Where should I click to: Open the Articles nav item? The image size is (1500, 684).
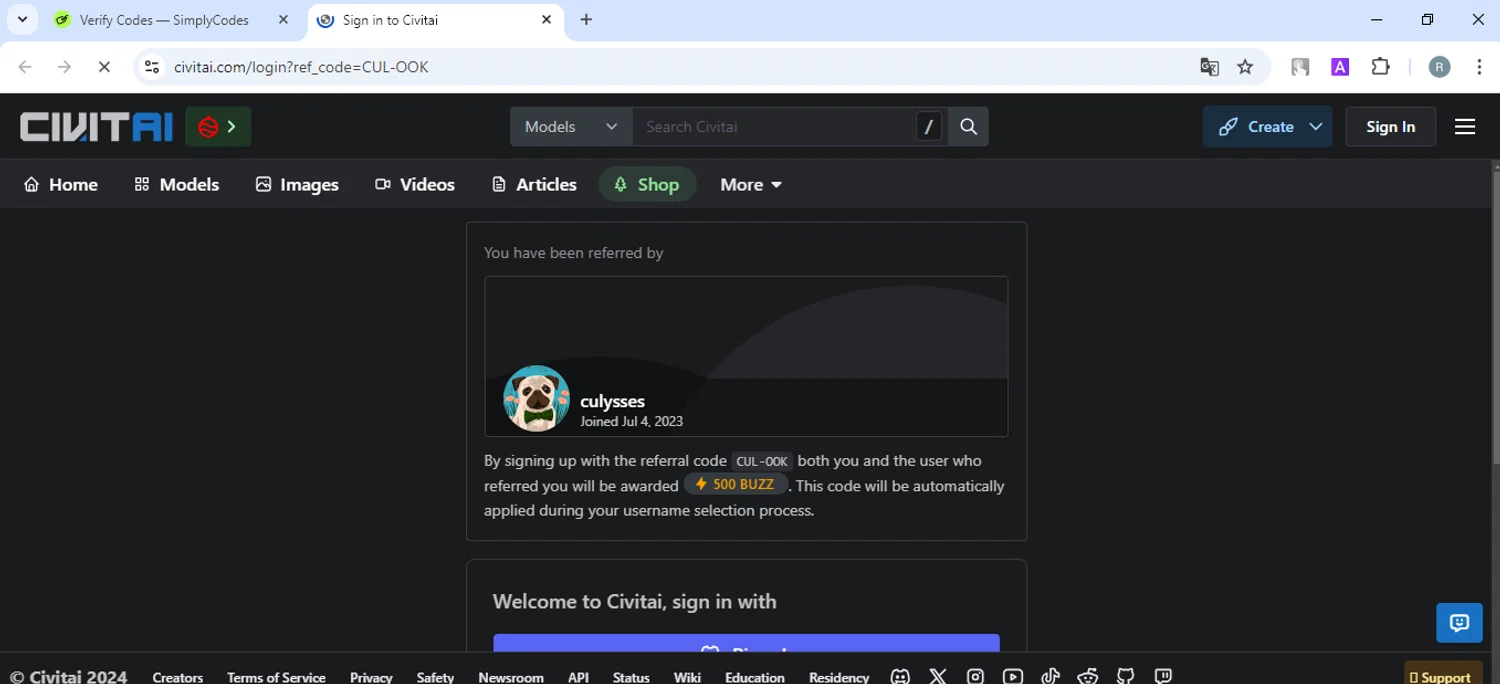point(534,185)
